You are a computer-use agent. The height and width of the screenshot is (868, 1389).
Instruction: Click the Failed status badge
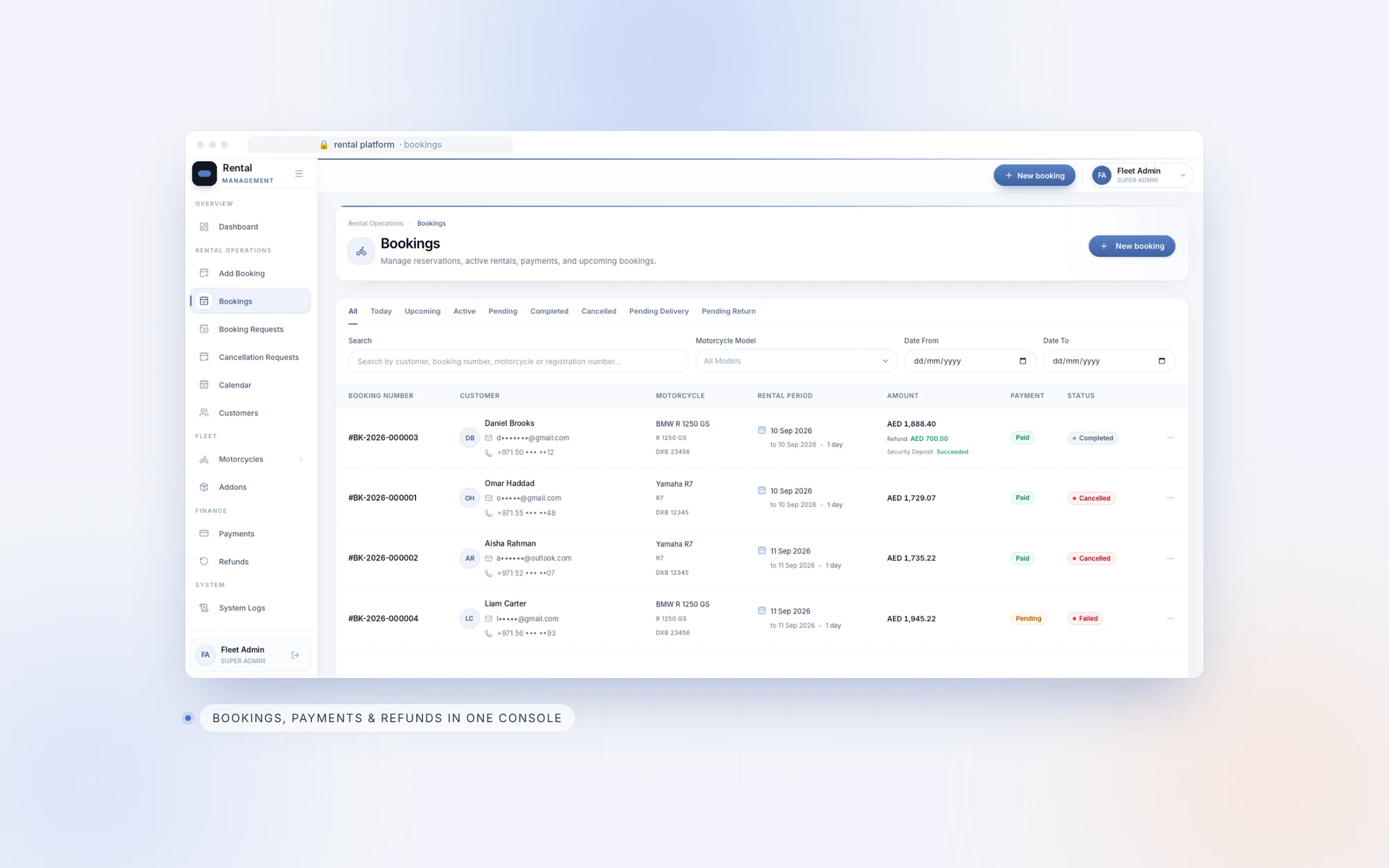click(x=1085, y=619)
